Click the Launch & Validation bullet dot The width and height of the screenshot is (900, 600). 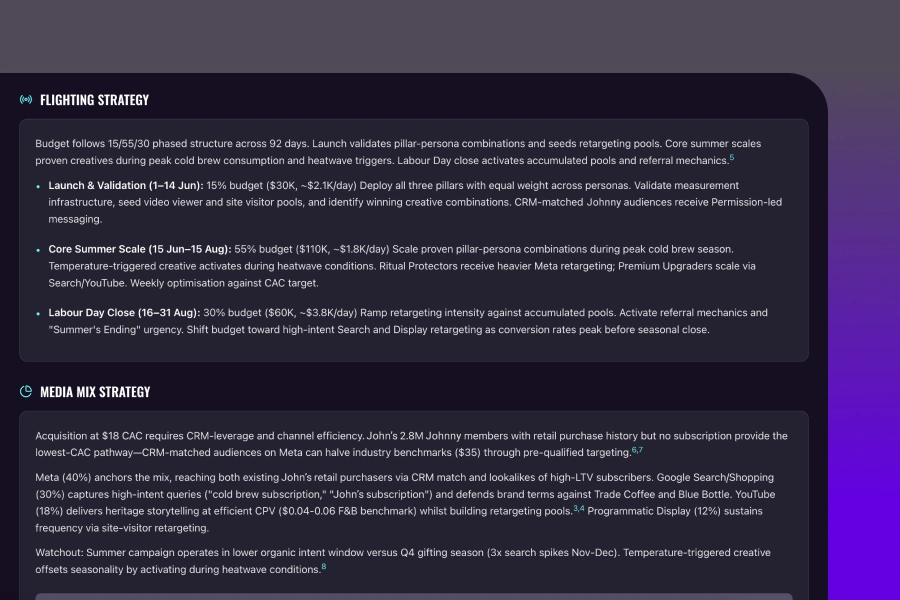(x=38, y=187)
